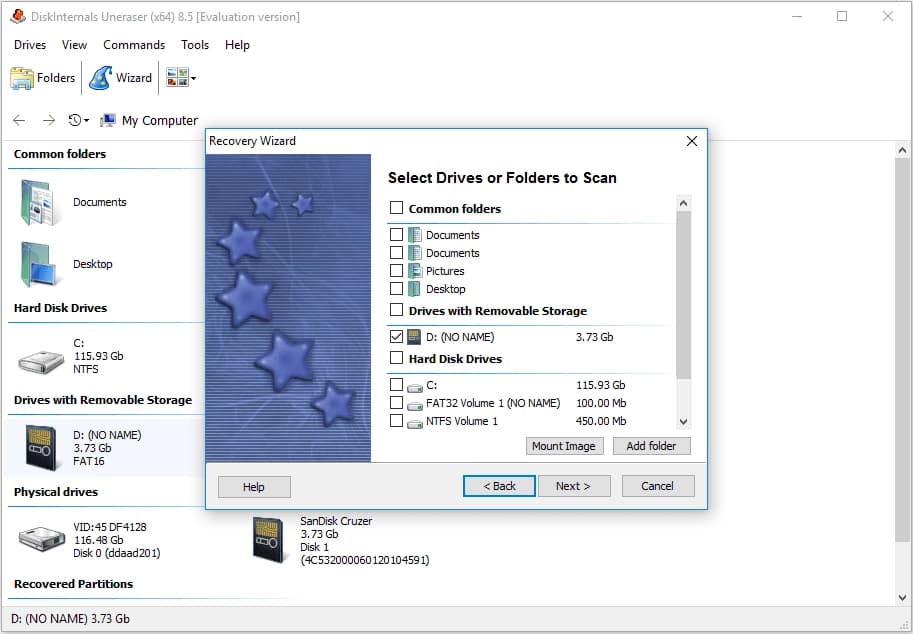This screenshot has height=634, width=913.
Task: Open the Tools menu
Action: 194,44
